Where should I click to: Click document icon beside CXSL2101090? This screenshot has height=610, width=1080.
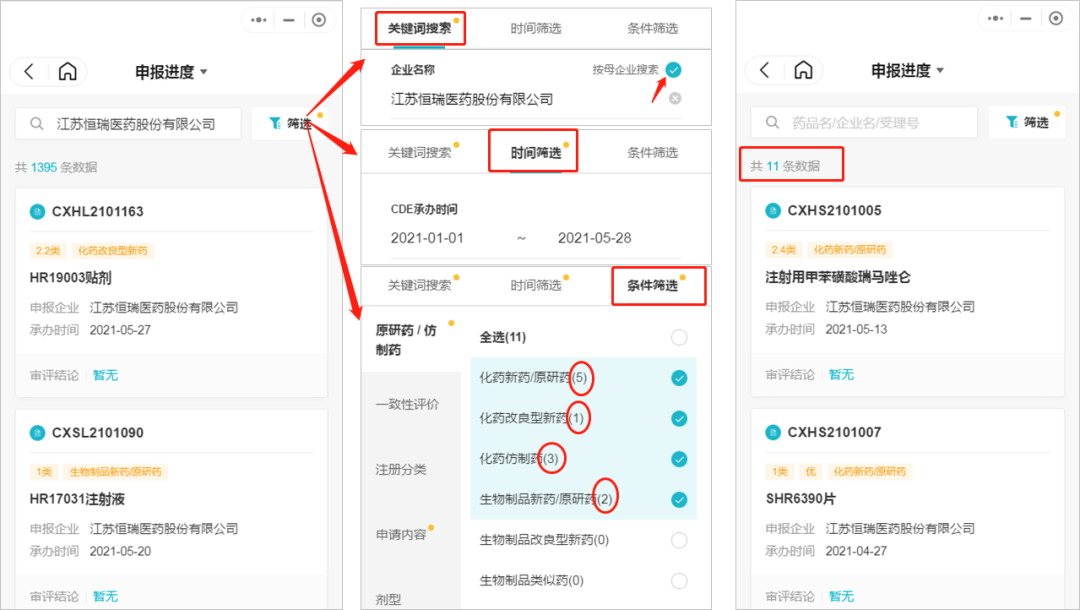(x=37, y=433)
